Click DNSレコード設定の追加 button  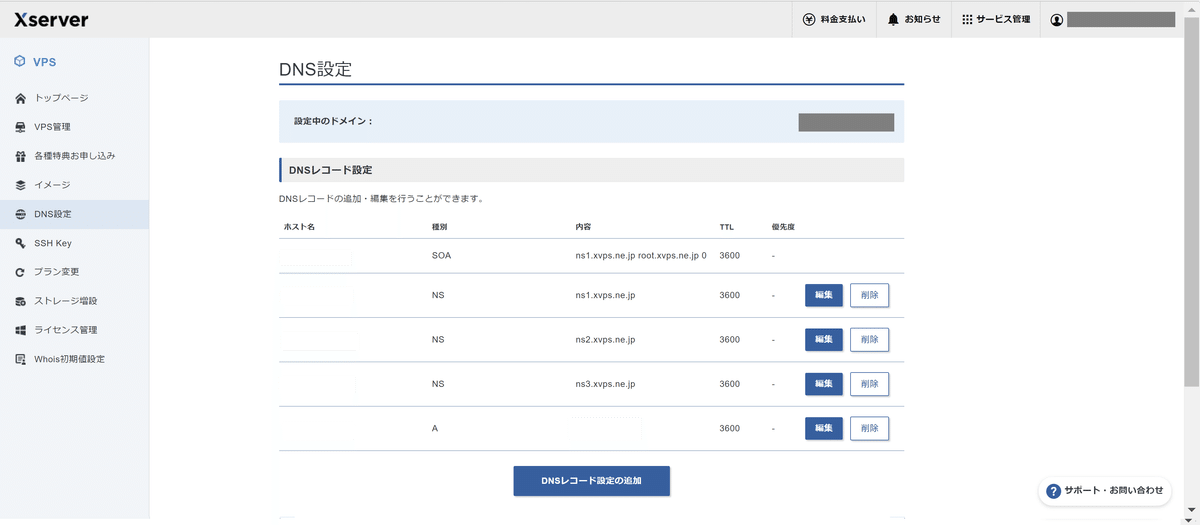(591, 481)
